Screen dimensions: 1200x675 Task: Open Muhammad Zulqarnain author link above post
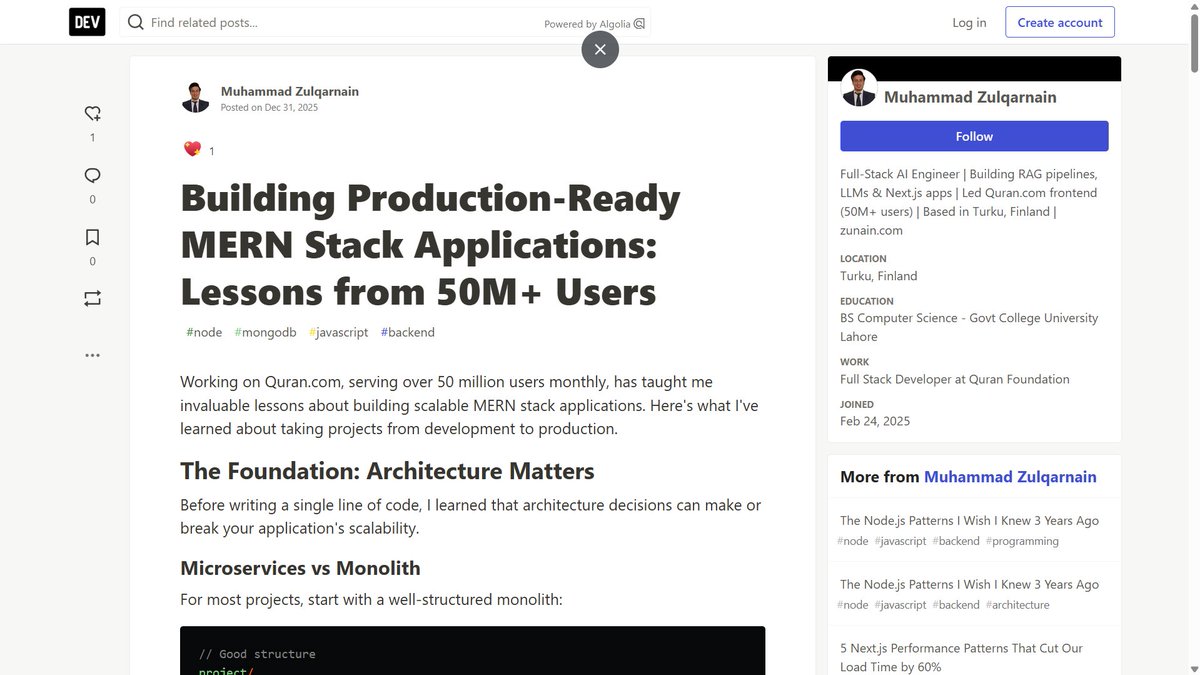click(290, 91)
